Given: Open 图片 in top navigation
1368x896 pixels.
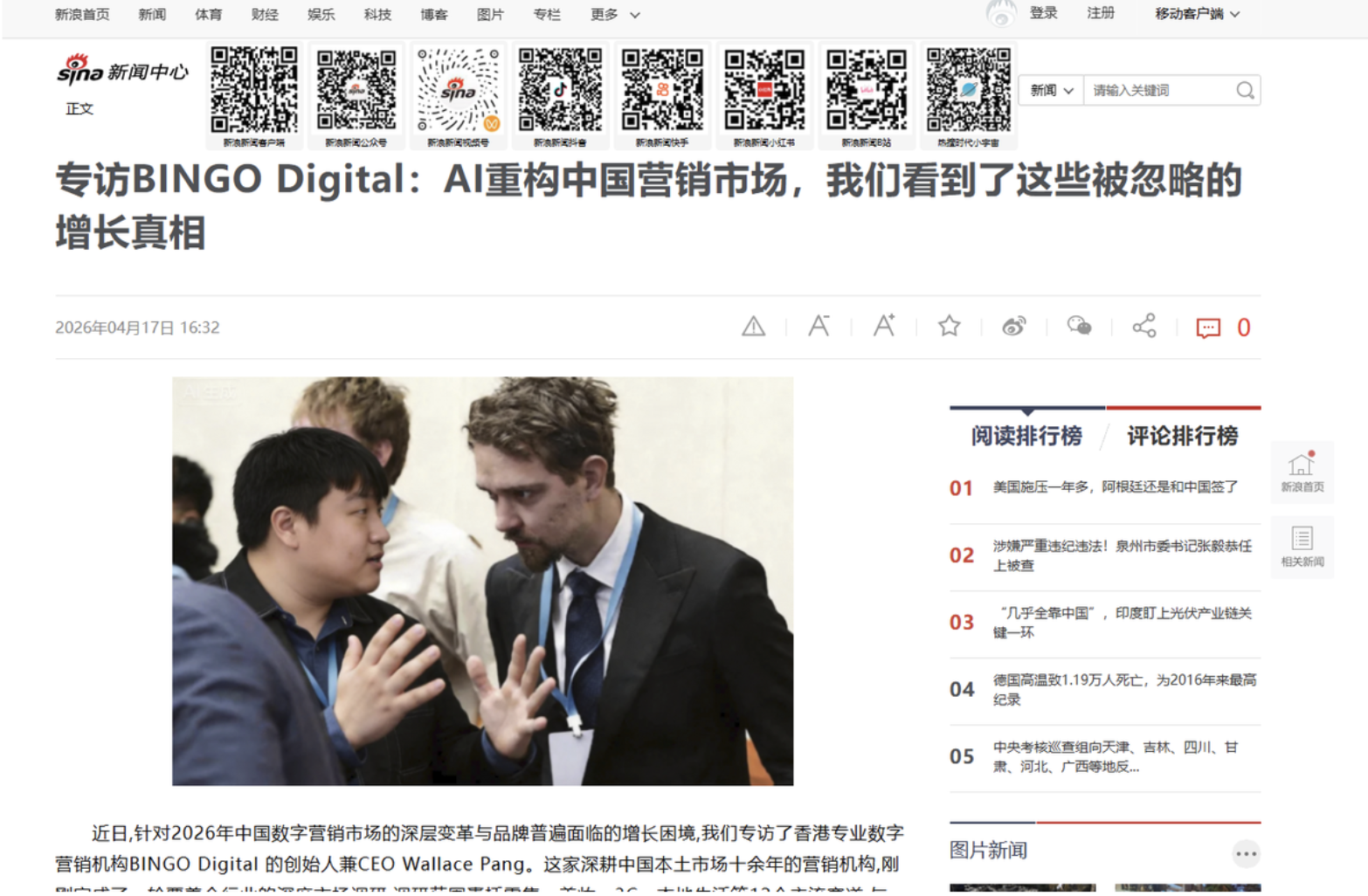Looking at the screenshot, I should pyautogui.click(x=490, y=15).
